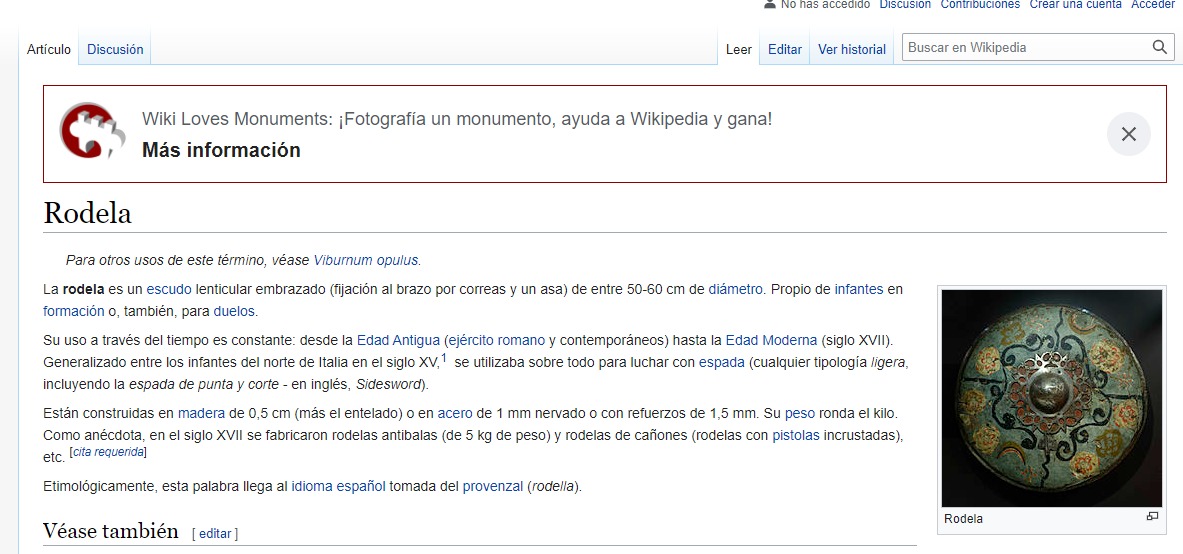This screenshot has width=1183, height=554.
Task: Follow the 'ejército romano' link
Action: (496, 340)
